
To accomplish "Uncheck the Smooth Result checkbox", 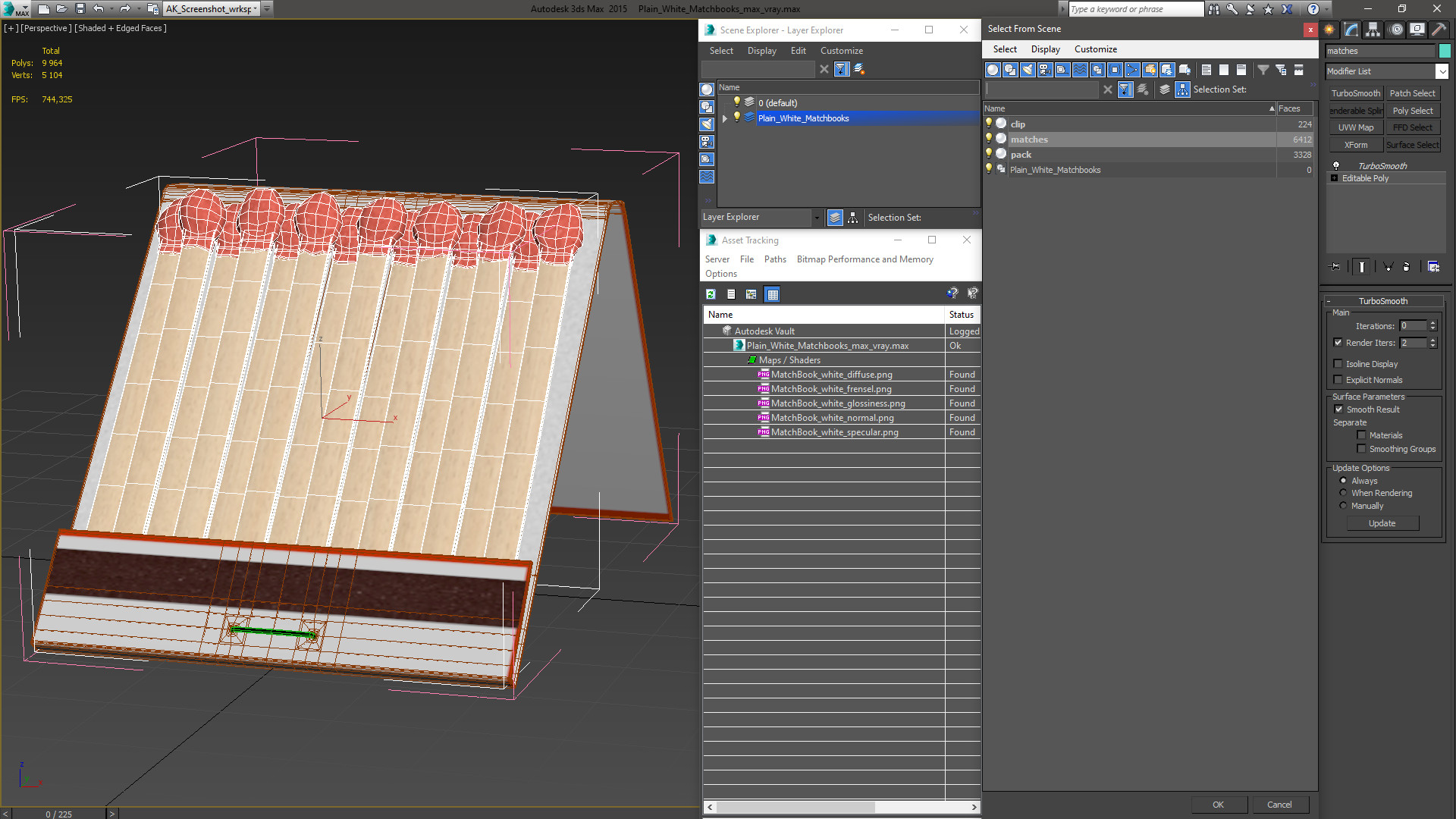I will pyautogui.click(x=1338, y=409).
